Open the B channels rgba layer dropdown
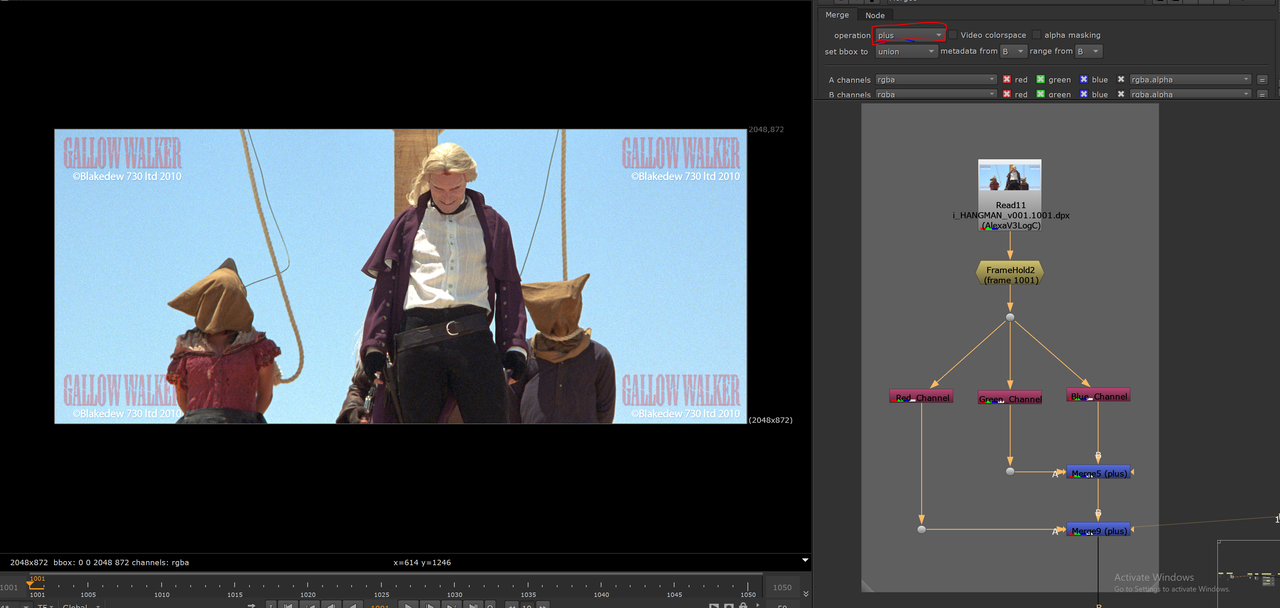 [x=936, y=94]
